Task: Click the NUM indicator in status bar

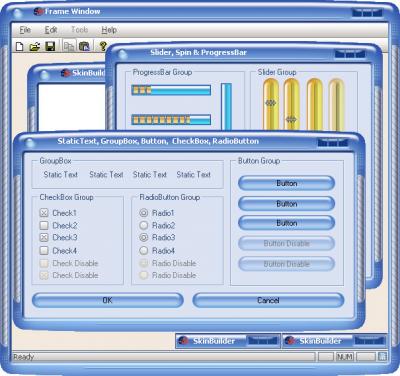Action: pos(345,357)
